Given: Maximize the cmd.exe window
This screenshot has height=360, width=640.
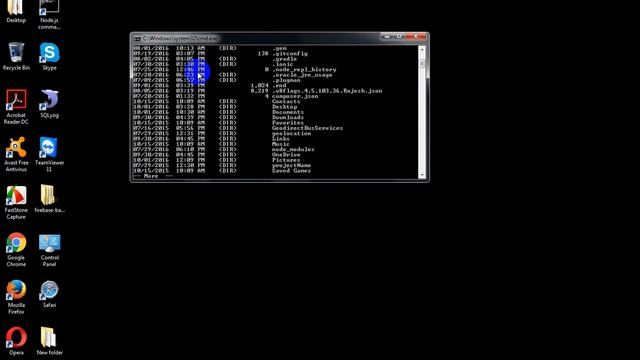Looking at the screenshot, I should coord(399,37).
